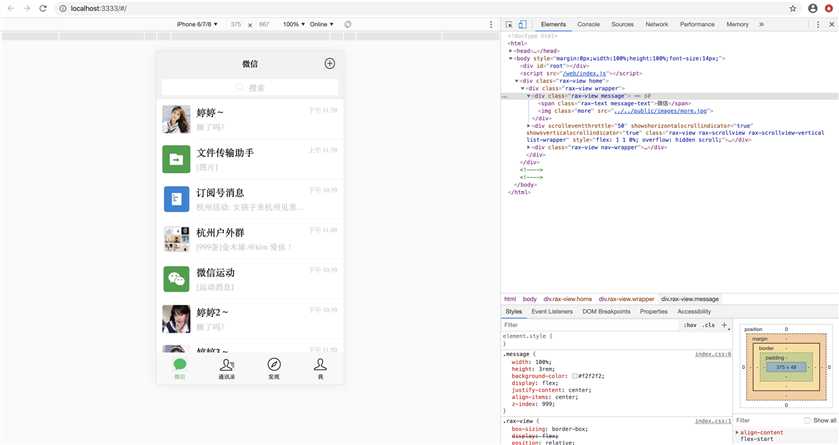
Task: Open the Properties sub-tab
Action: [654, 311]
